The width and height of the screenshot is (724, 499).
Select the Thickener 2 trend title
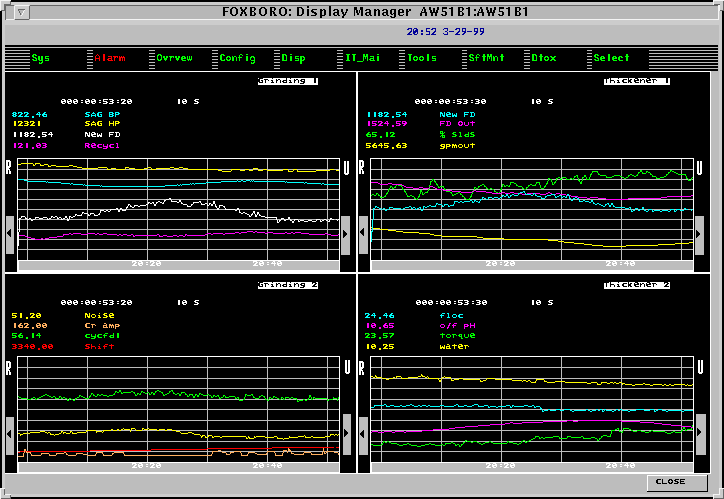(637, 285)
